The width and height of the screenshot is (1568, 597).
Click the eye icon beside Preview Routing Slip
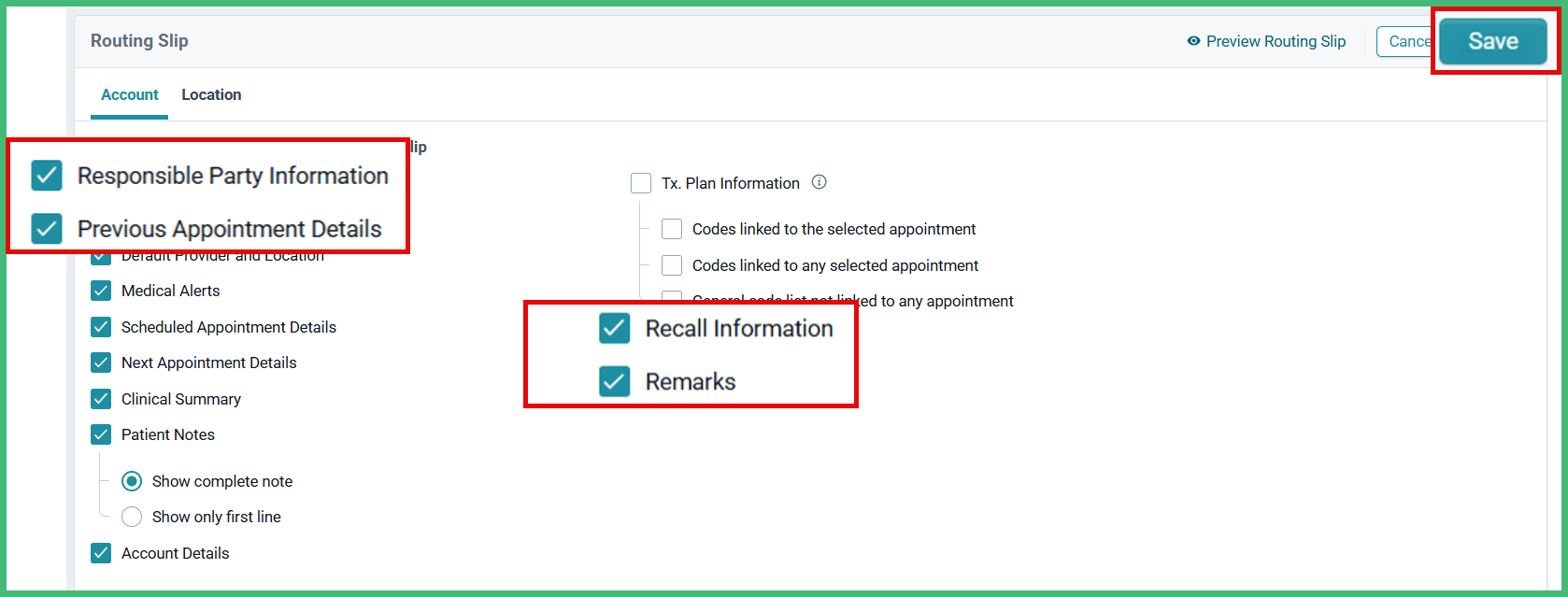coord(1192,41)
